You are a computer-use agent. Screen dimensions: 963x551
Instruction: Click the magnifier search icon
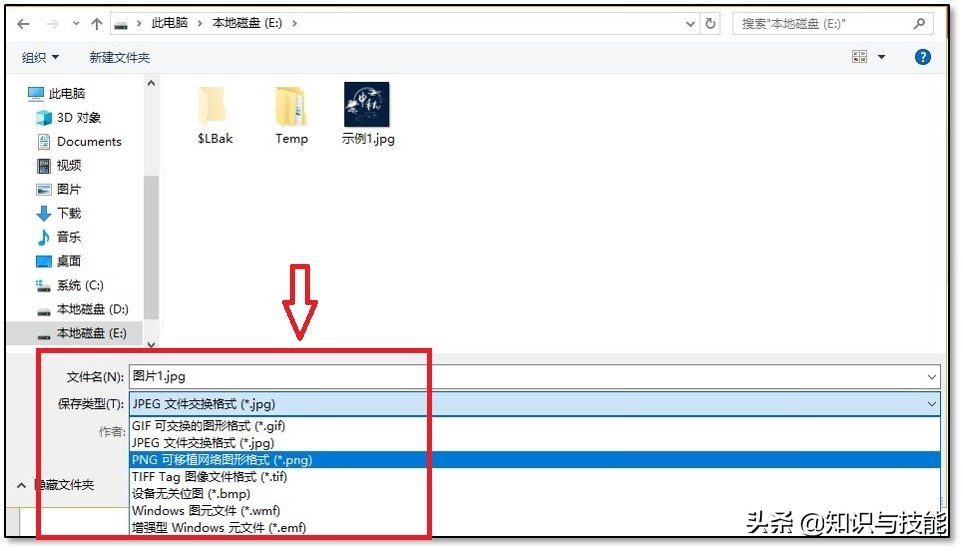coord(919,23)
